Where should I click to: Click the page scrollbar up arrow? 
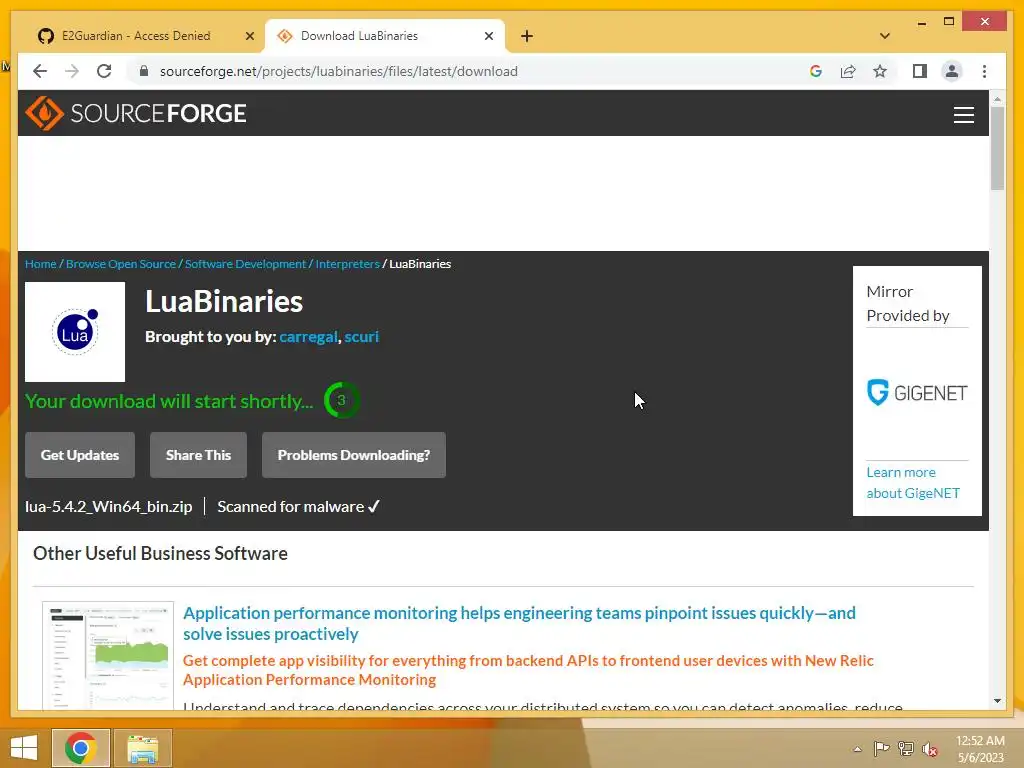click(x=997, y=99)
